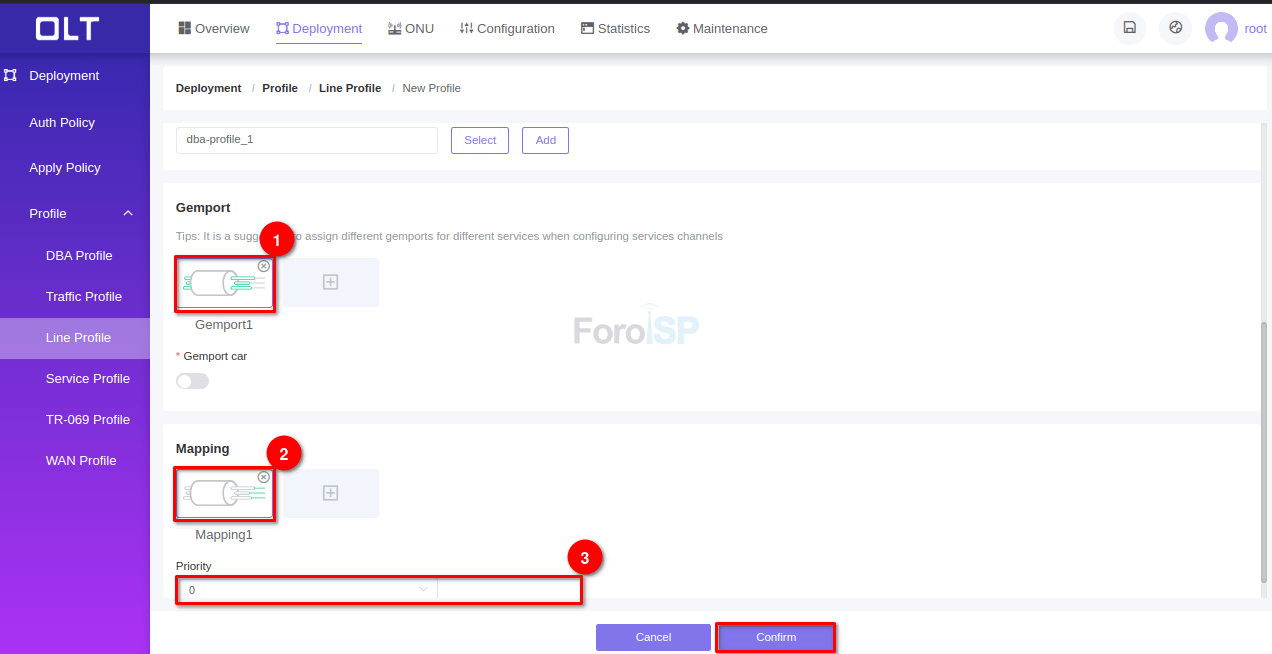Collapse the Profile sidebar group

pyautogui.click(x=128, y=213)
